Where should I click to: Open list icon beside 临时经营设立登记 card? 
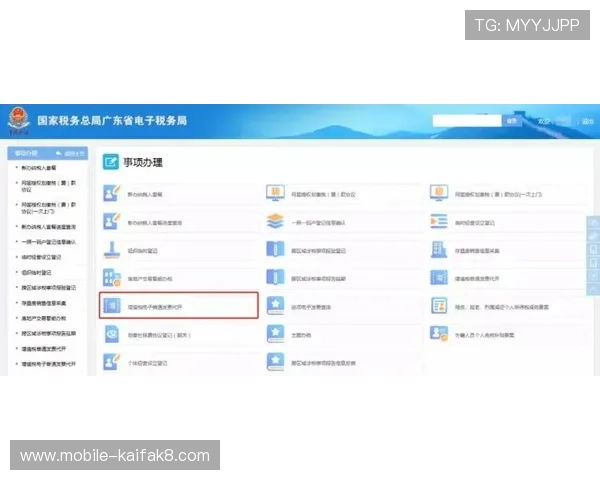439,222
